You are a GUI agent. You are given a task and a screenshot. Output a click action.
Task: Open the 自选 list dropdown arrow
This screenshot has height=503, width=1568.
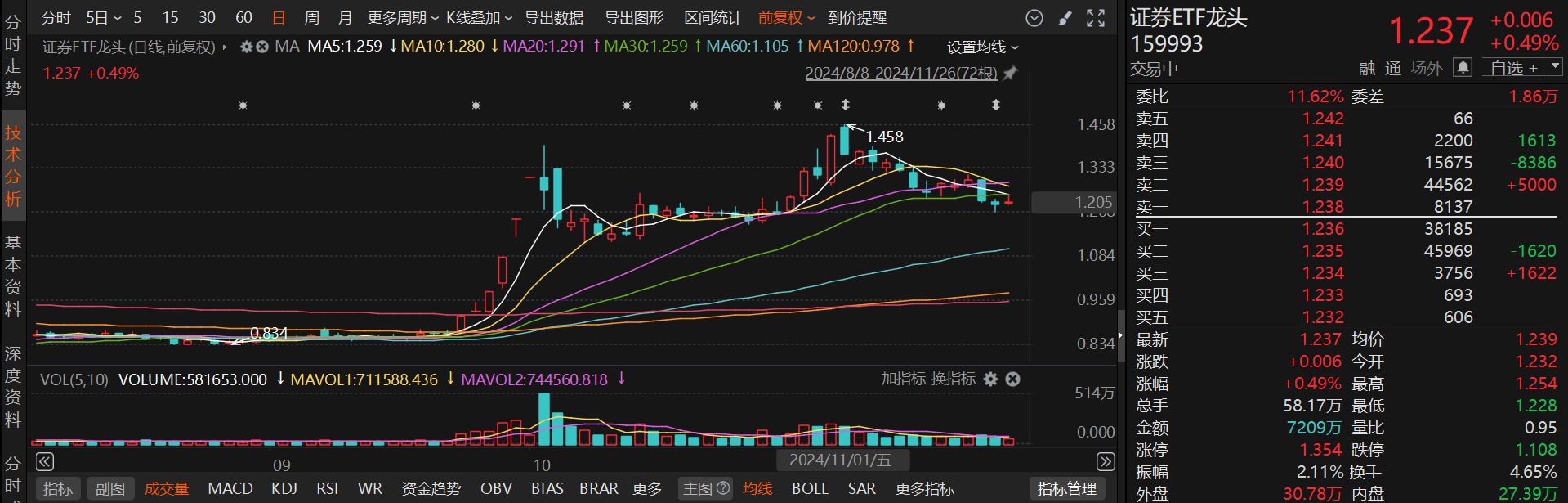pyautogui.click(x=1555, y=67)
